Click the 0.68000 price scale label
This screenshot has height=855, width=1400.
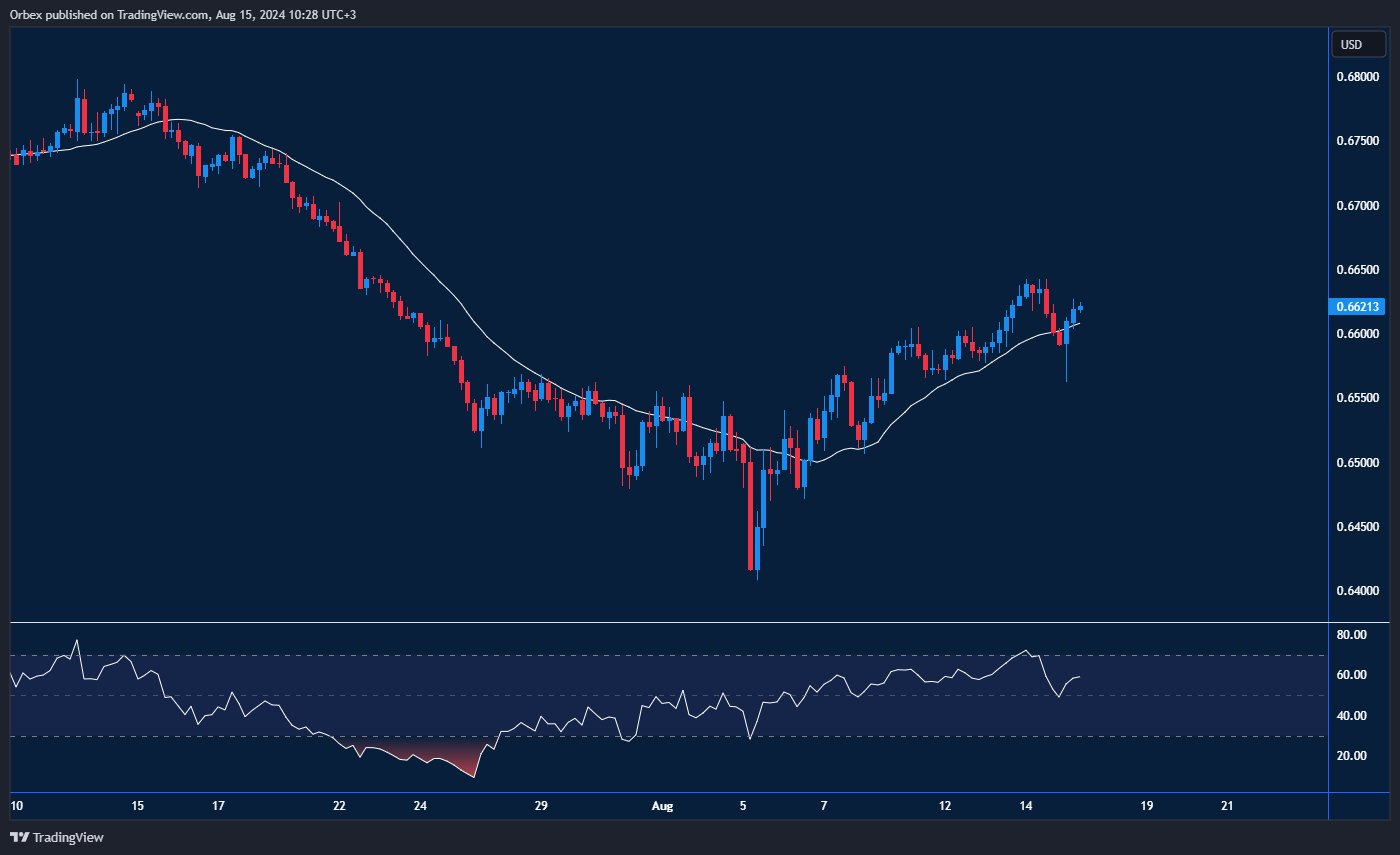(x=1358, y=77)
